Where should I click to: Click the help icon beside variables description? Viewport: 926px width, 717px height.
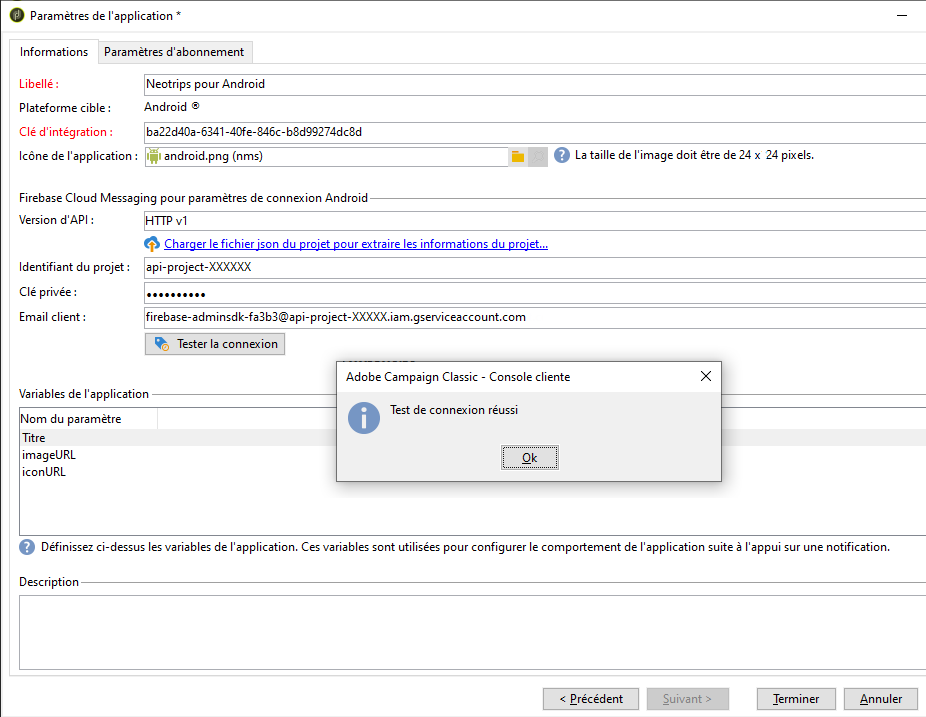[x=27, y=547]
